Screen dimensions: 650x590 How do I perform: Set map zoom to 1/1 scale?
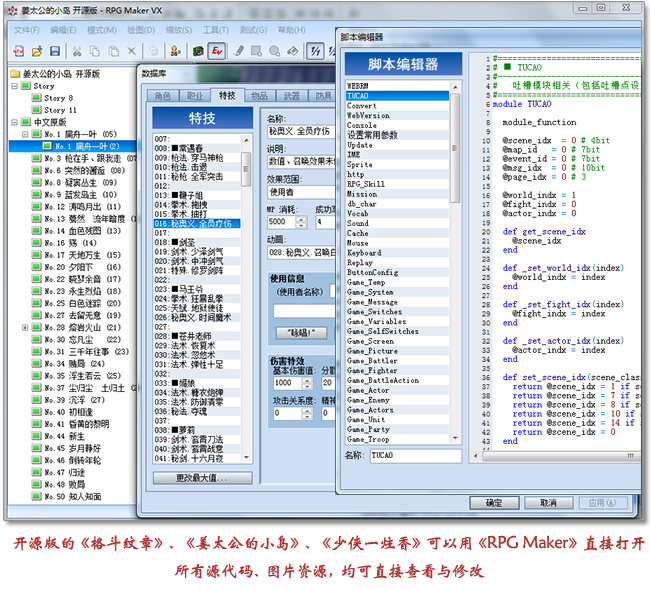(x=315, y=51)
